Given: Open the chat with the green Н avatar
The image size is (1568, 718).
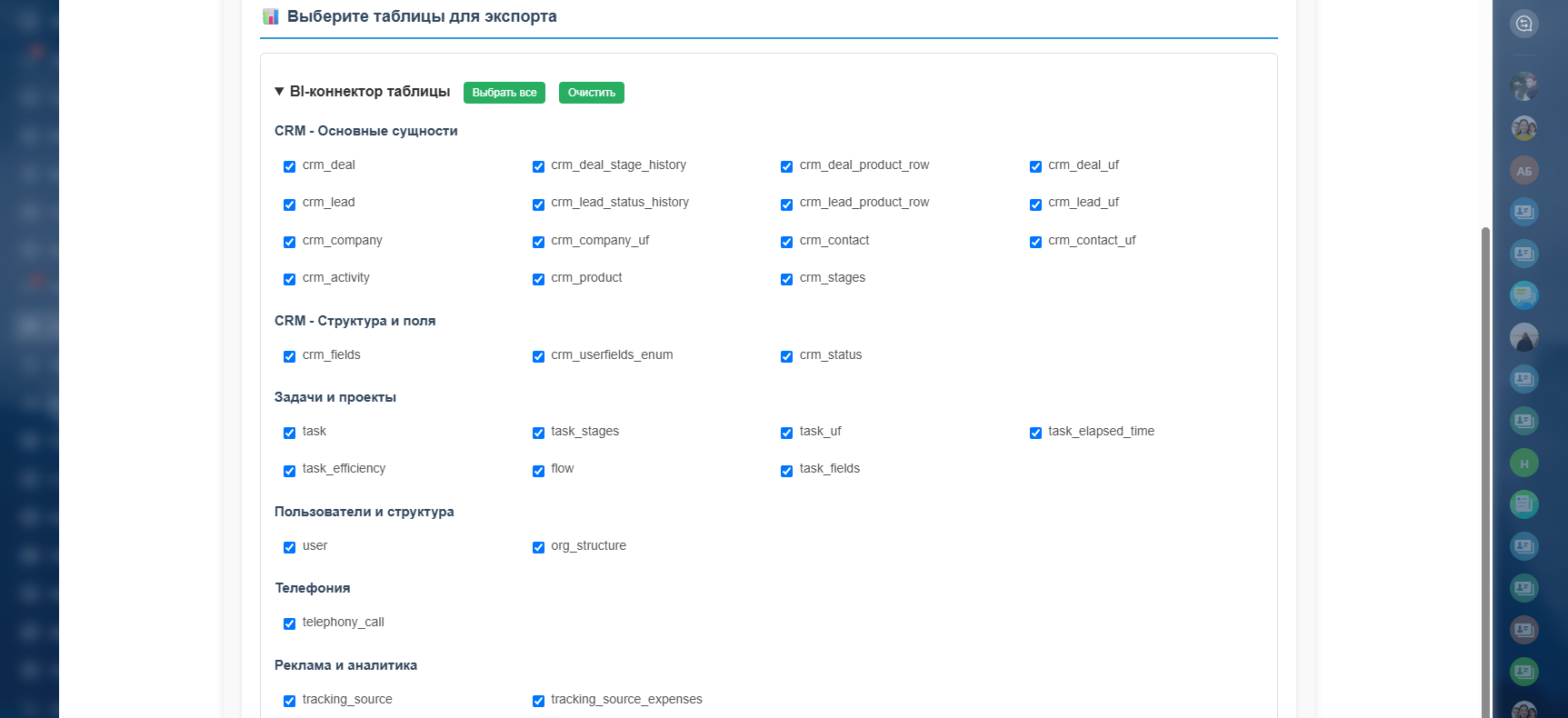Looking at the screenshot, I should tap(1524, 464).
